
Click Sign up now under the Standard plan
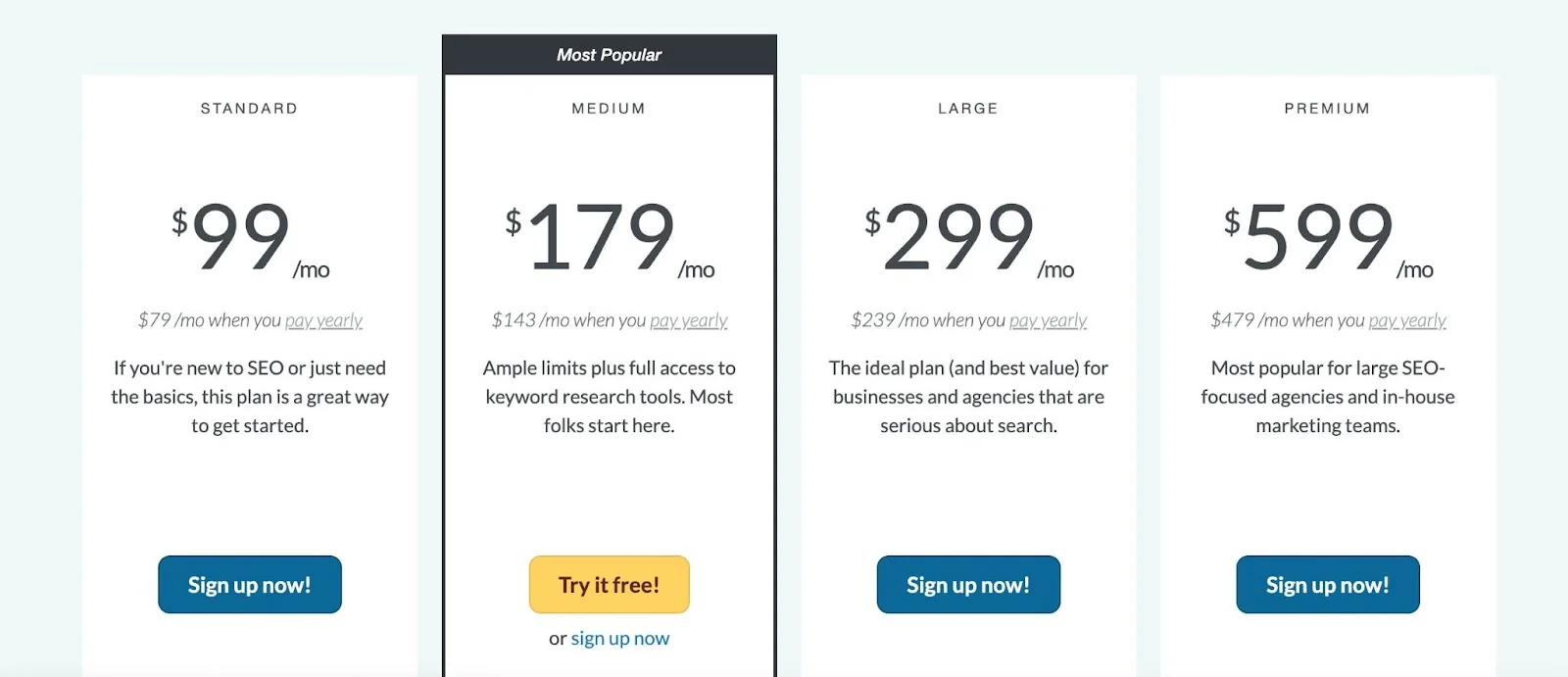250,585
